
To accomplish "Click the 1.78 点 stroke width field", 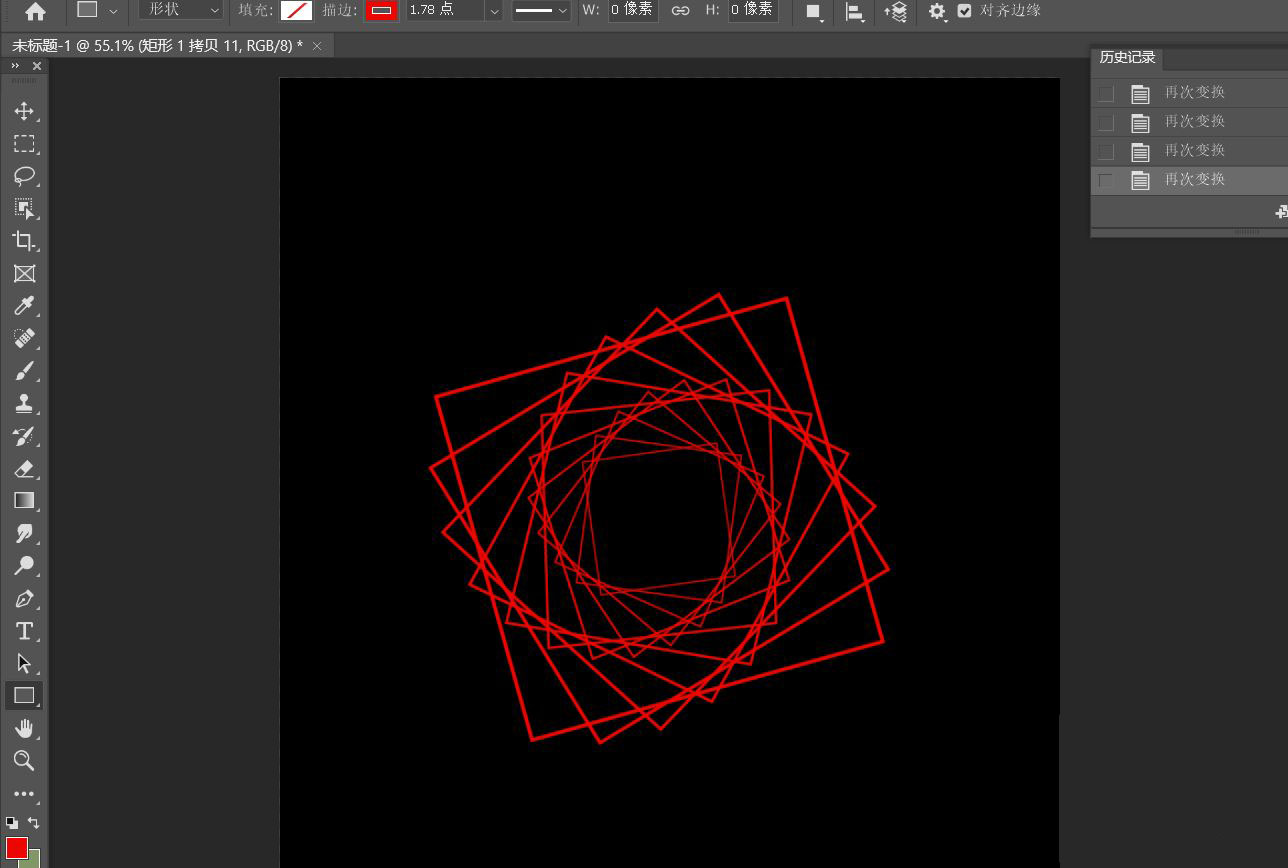I will coord(445,10).
